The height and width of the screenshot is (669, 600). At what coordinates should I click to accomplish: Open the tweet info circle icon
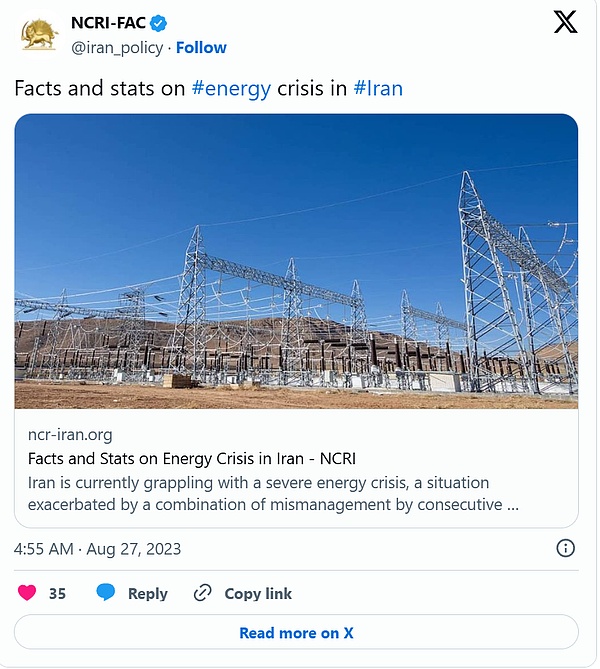(565, 548)
